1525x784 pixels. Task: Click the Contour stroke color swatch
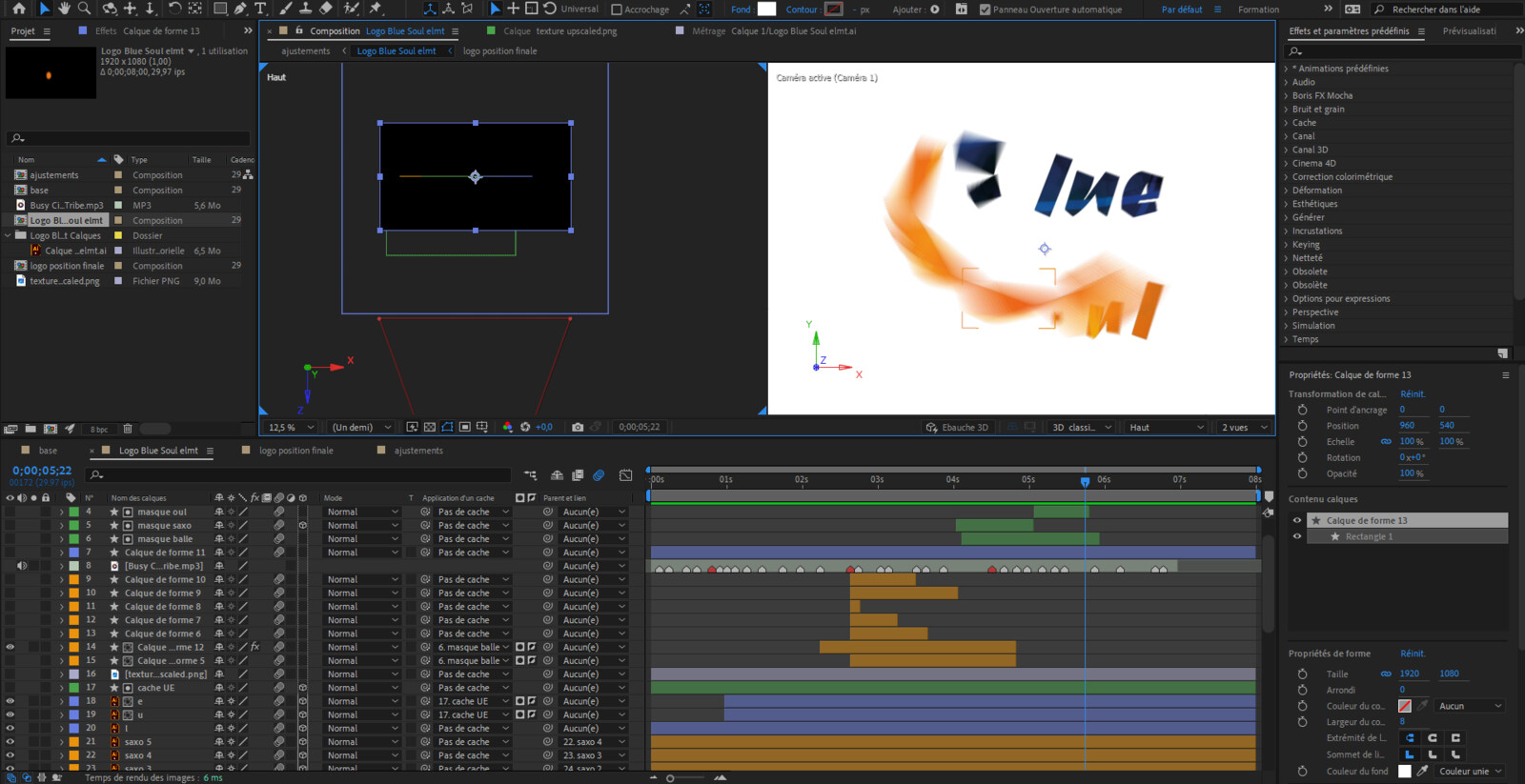(x=834, y=10)
